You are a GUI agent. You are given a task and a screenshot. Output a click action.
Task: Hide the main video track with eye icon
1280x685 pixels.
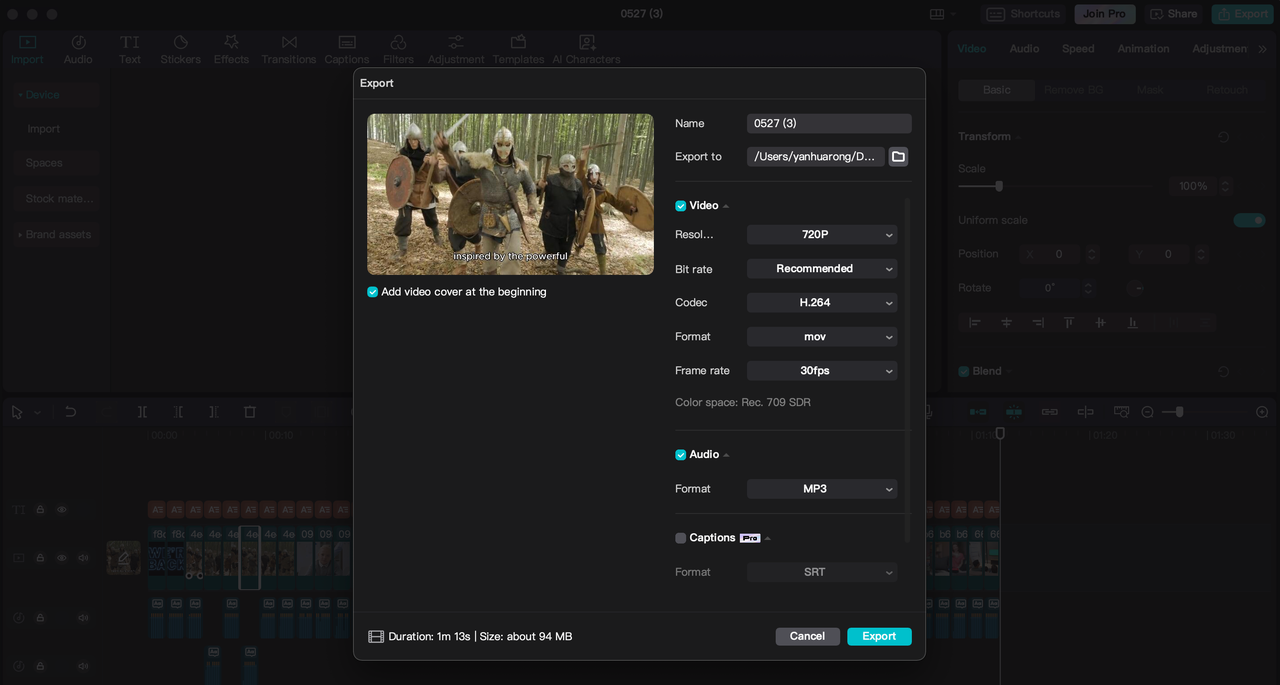click(62, 558)
